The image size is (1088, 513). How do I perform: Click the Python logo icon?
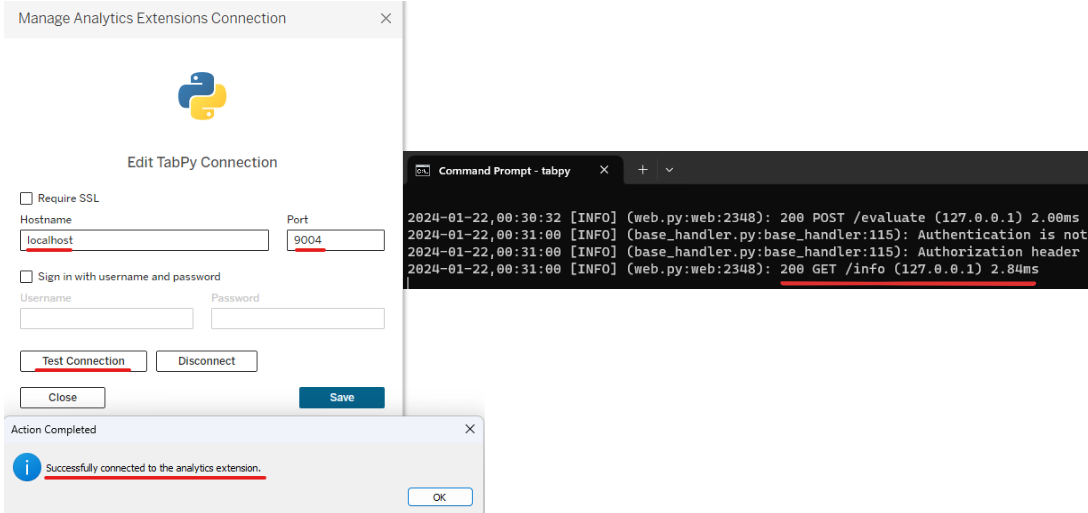pyautogui.click(x=202, y=96)
